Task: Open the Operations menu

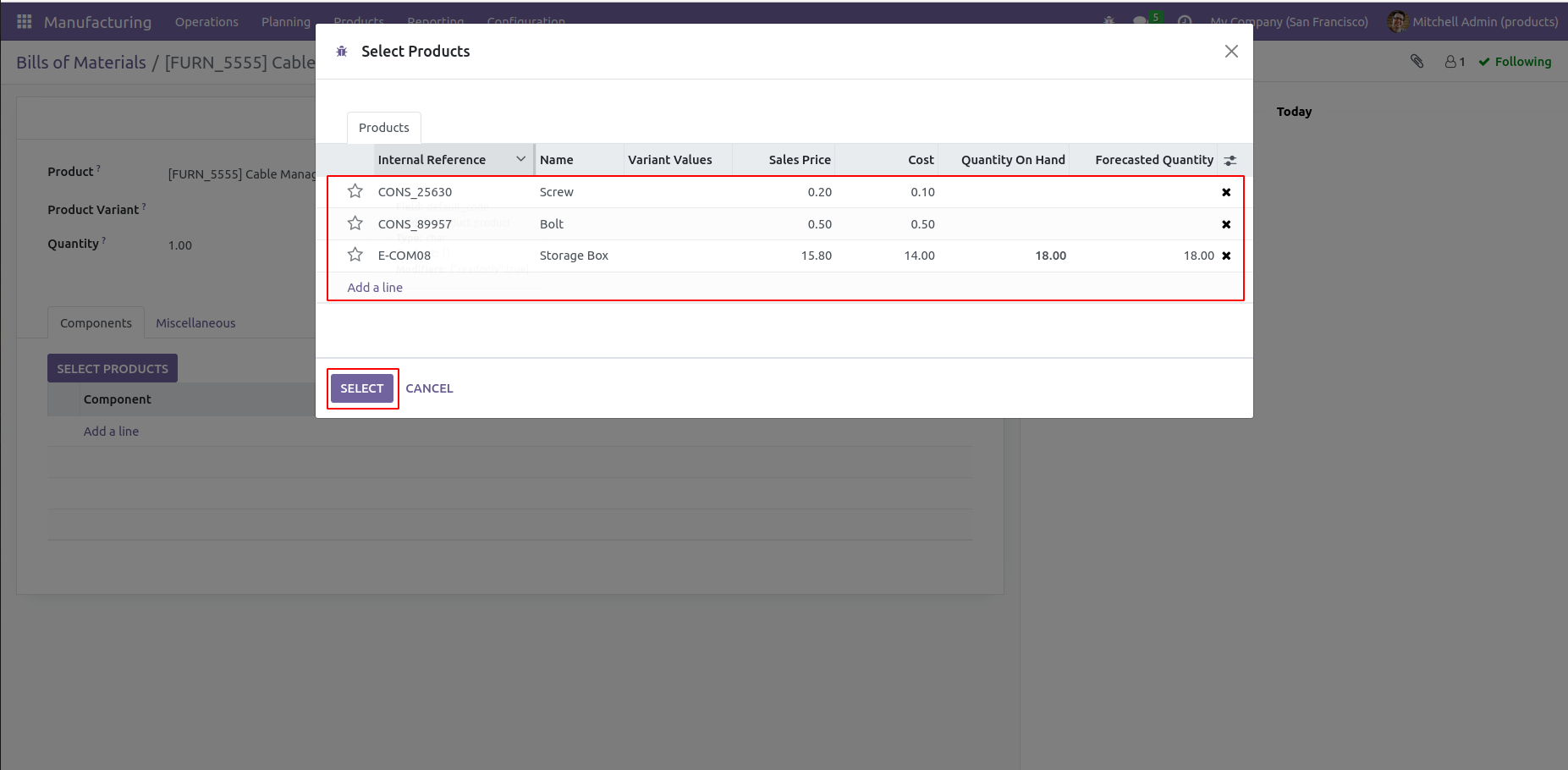Action: click(206, 22)
